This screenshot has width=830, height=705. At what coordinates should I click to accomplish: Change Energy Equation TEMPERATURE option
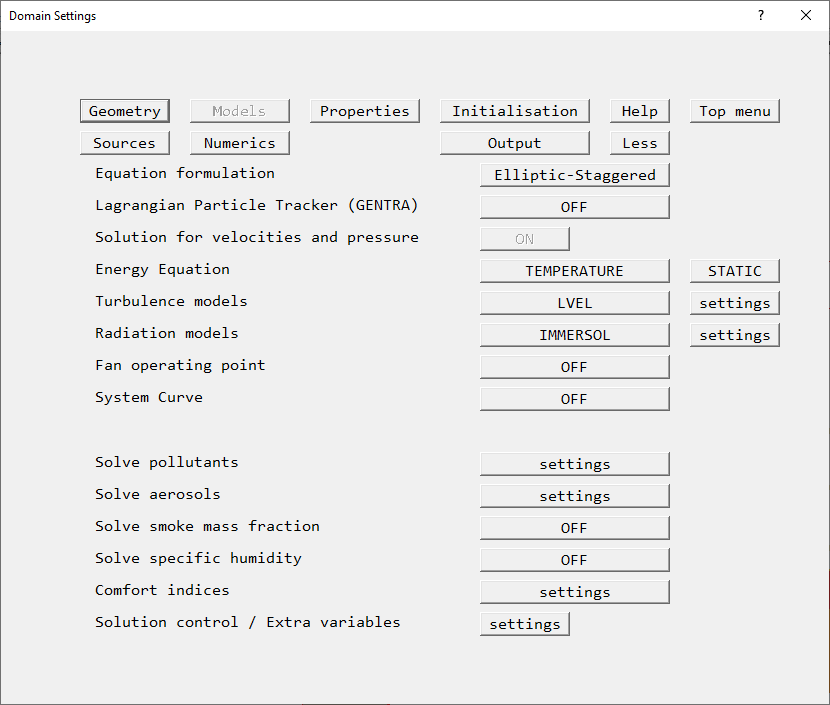[574, 271]
